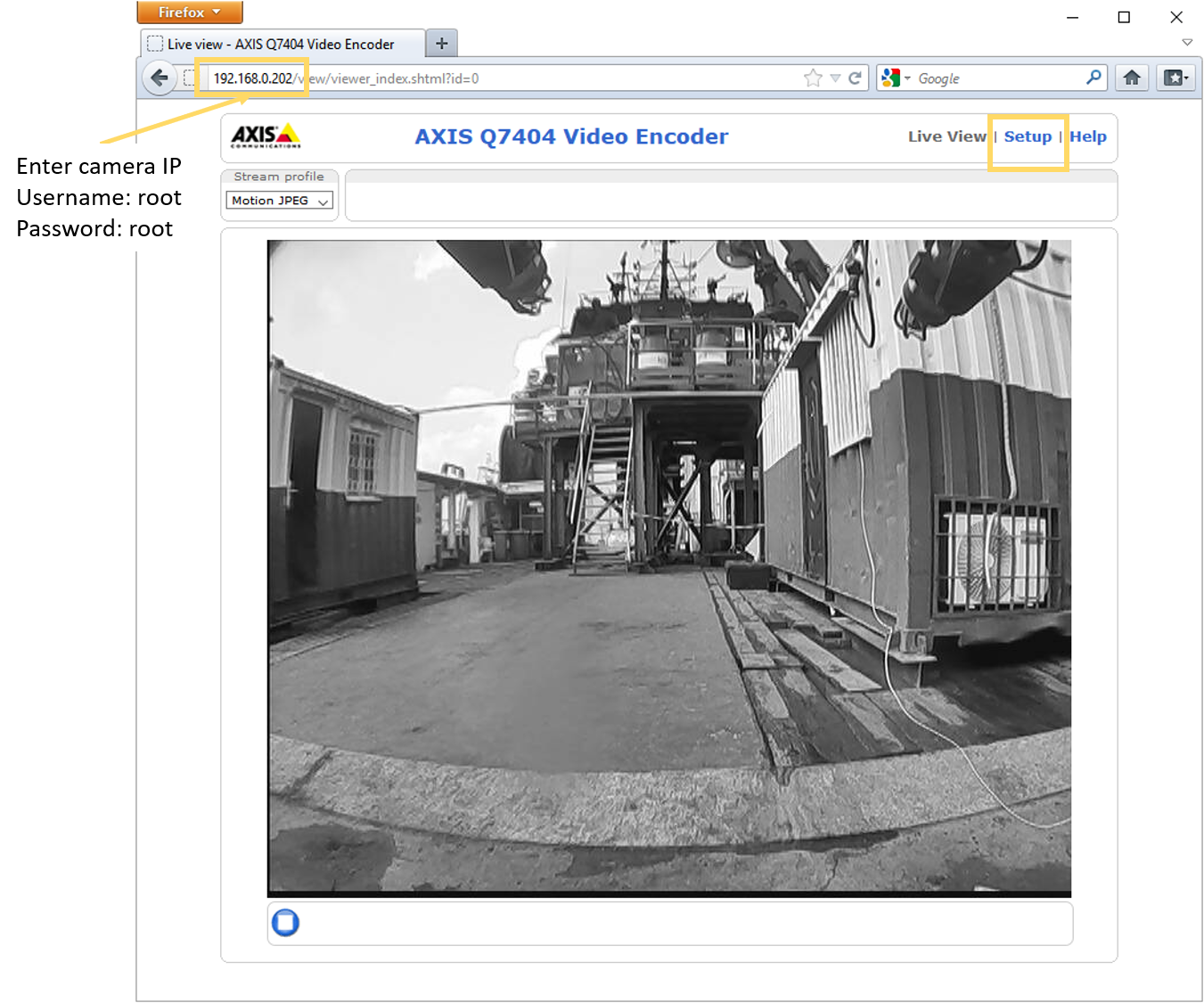The height and width of the screenshot is (1003, 1204).
Task: Click inside the Google search field
Action: click(x=998, y=78)
